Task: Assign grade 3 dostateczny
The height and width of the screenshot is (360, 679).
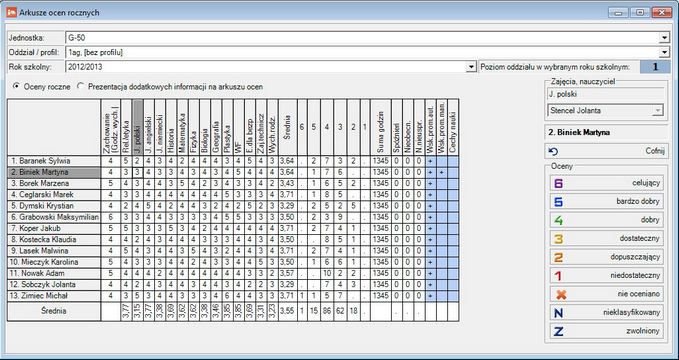Action: (606, 238)
